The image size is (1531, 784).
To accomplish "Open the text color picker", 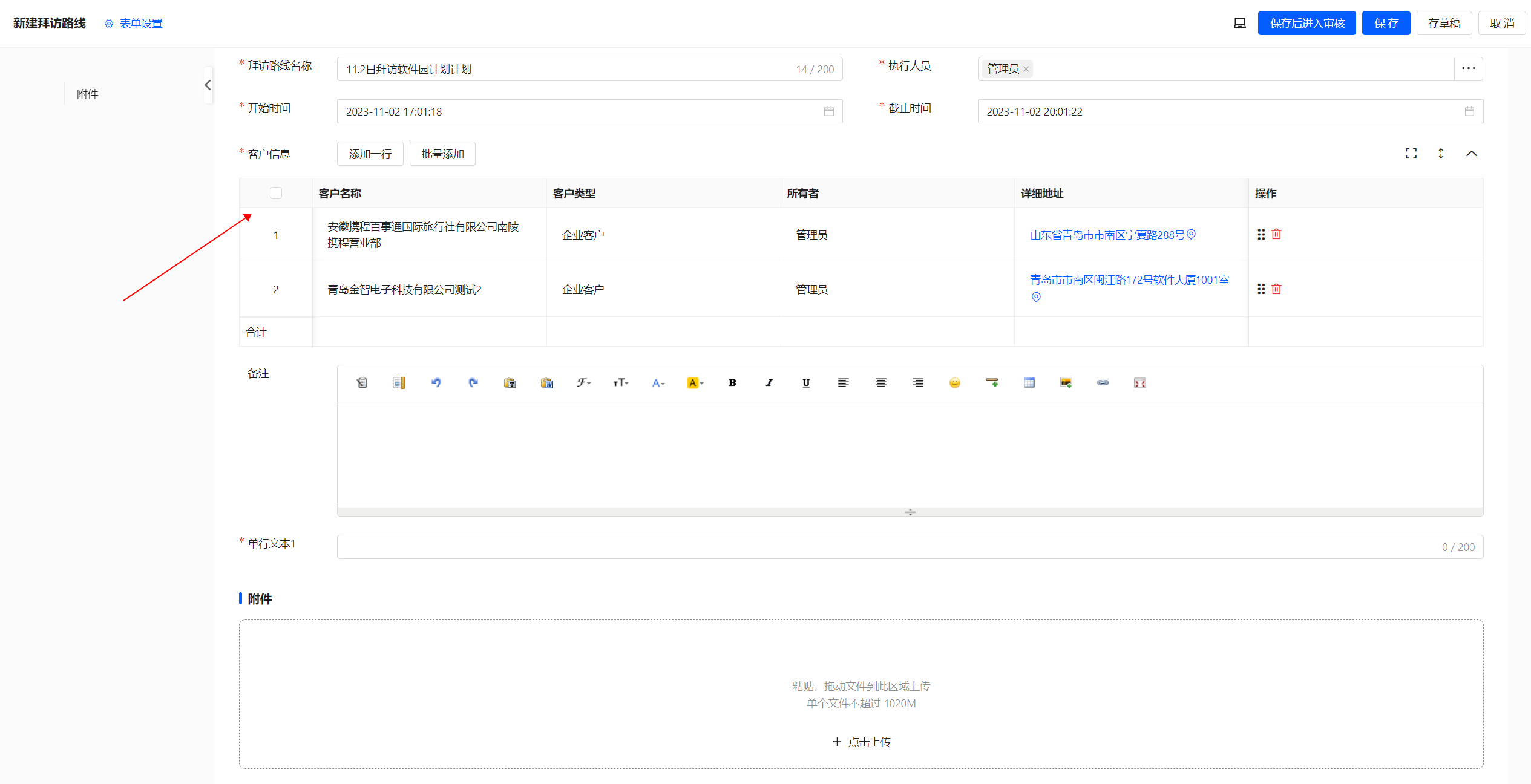I will [x=658, y=382].
